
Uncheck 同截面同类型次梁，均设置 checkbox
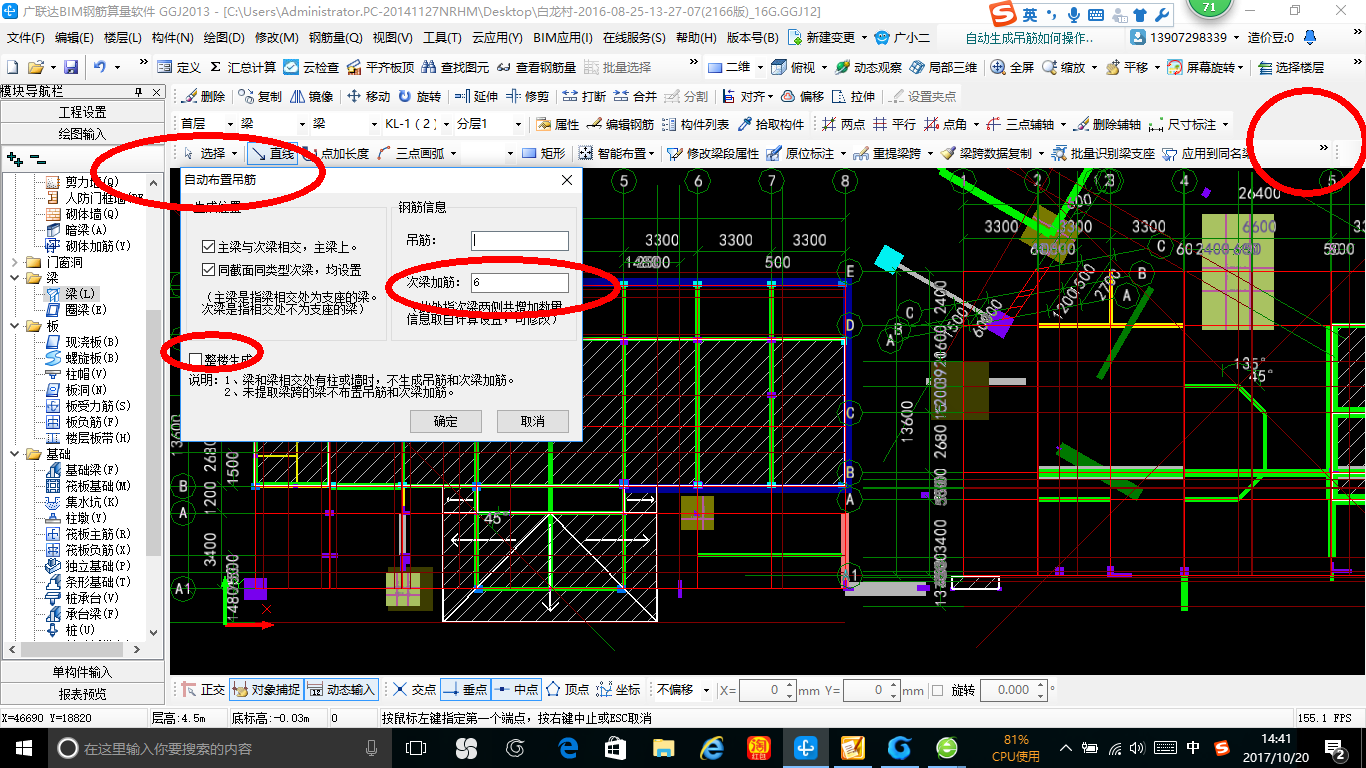tap(208, 270)
